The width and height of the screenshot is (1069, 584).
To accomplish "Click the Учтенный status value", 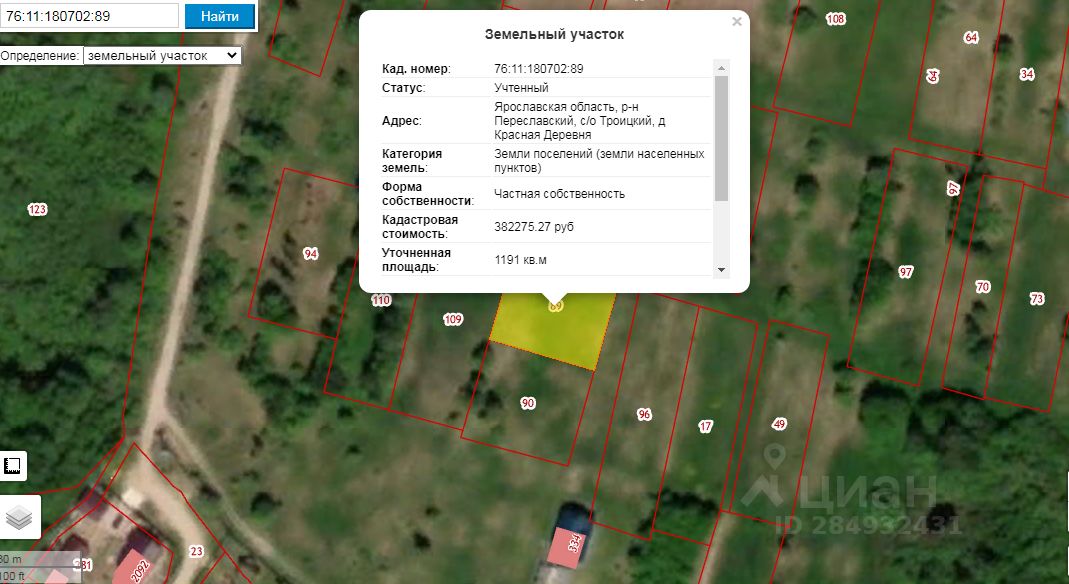I will 522,88.
